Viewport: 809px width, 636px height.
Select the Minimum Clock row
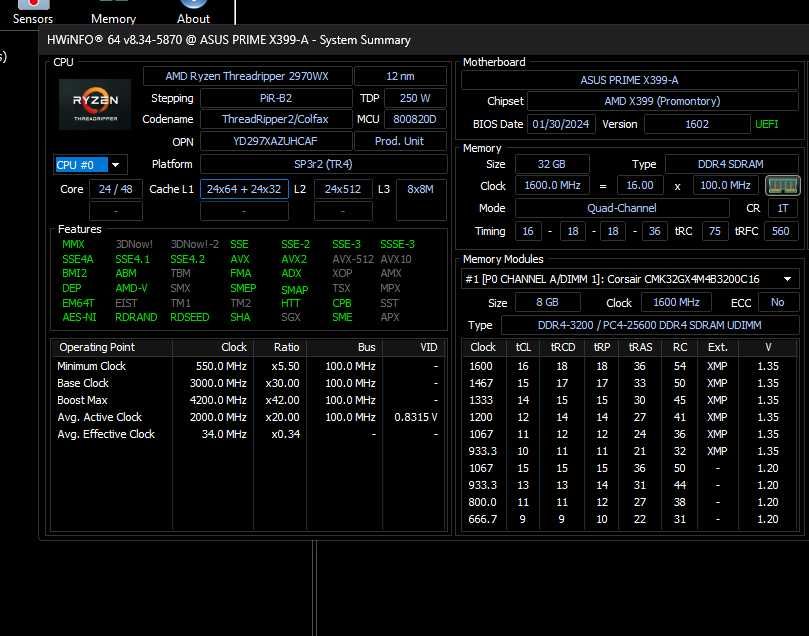coord(248,366)
